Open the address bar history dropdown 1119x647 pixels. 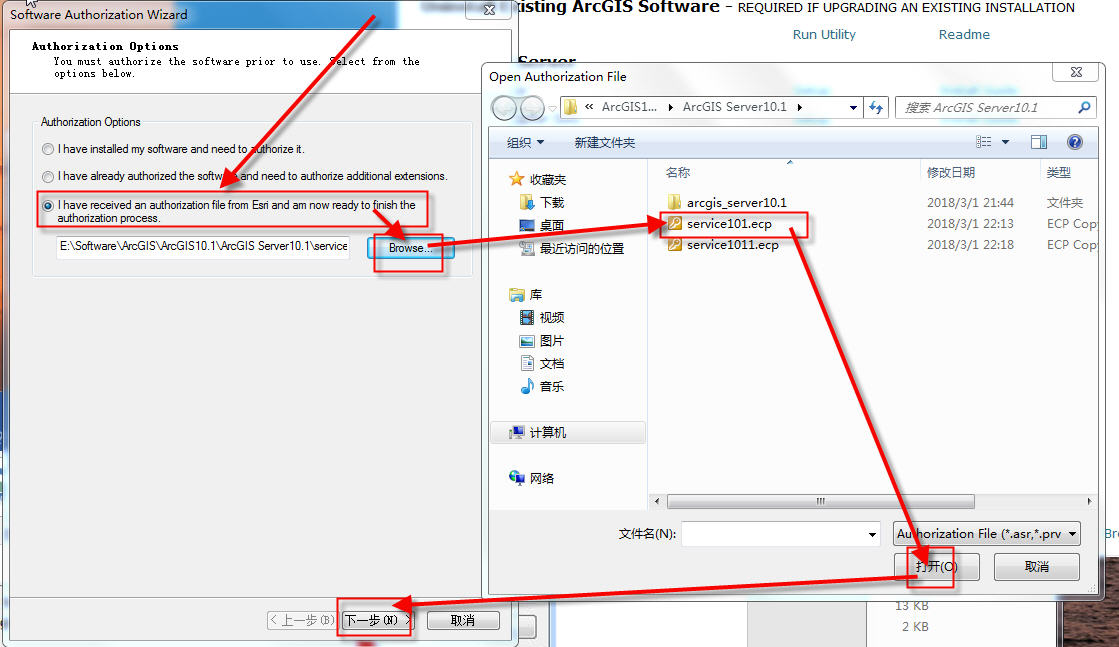853,108
